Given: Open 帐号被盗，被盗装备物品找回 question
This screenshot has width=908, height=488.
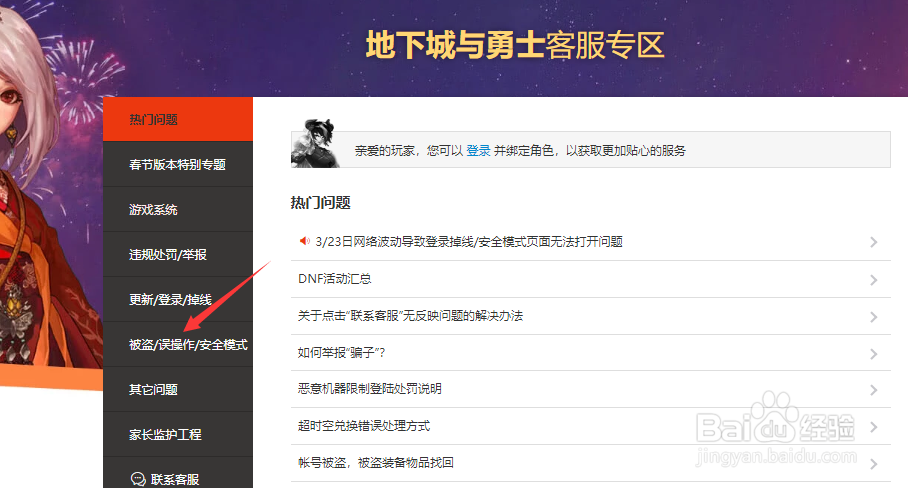Looking at the screenshot, I should click(x=375, y=463).
